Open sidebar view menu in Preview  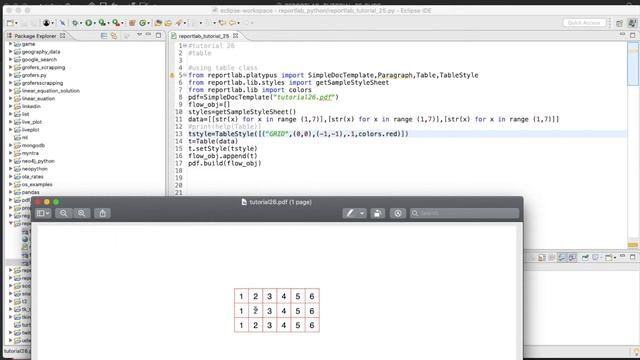(43, 213)
